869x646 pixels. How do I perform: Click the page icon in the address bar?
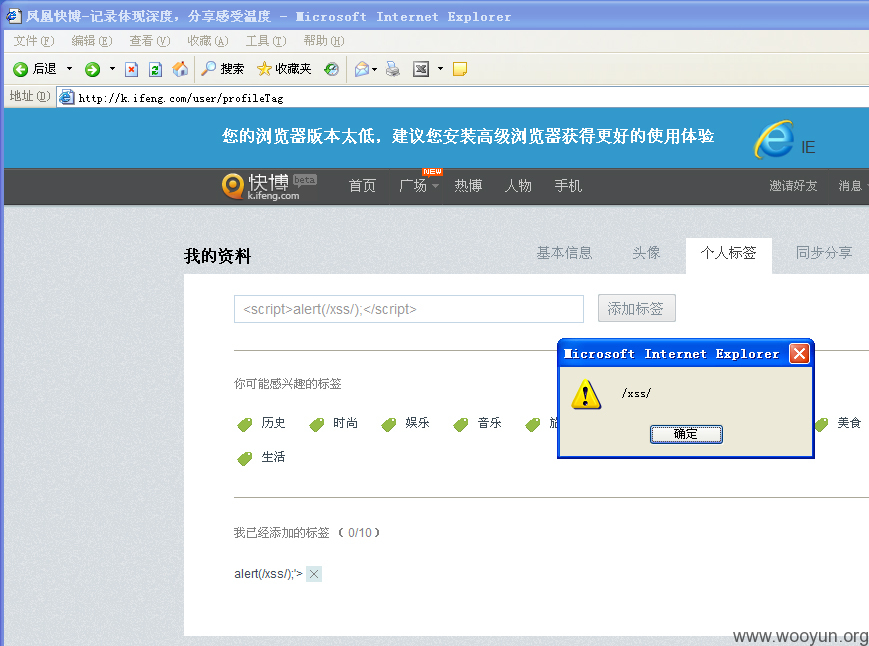click(x=67, y=98)
